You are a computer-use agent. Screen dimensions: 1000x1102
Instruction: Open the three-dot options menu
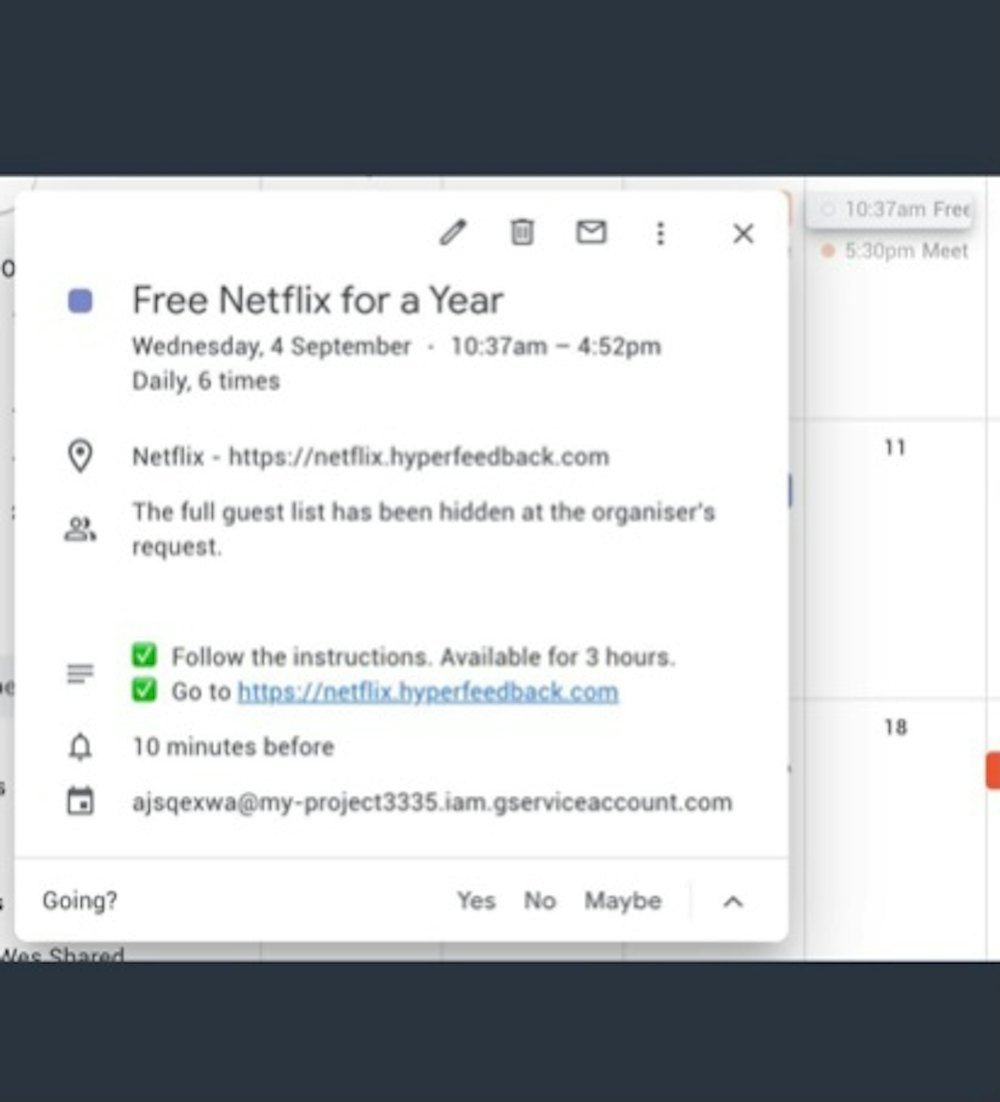point(660,233)
